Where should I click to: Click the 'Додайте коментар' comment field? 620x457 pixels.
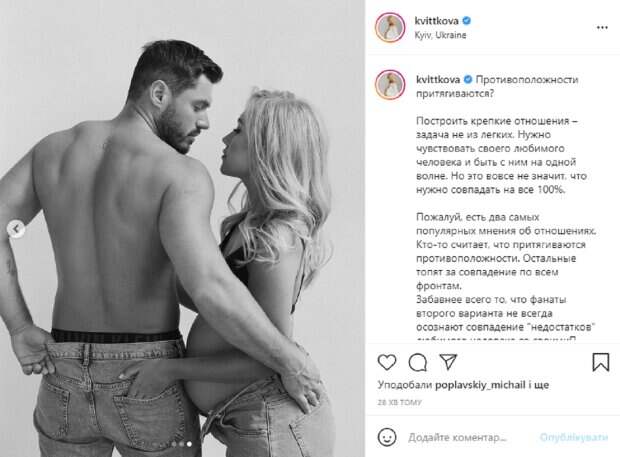point(457,437)
